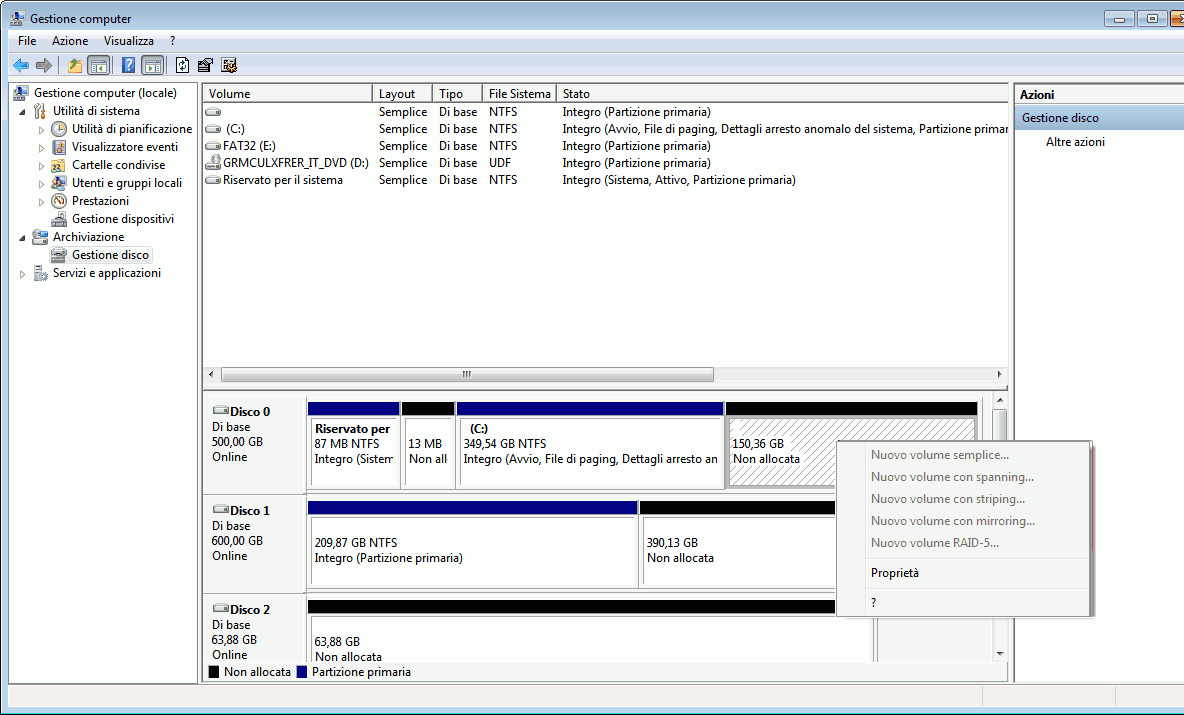Click the Archiviazione storage icon
Image resolution: width=1184 pixels, height=715 pixels.
40,237
